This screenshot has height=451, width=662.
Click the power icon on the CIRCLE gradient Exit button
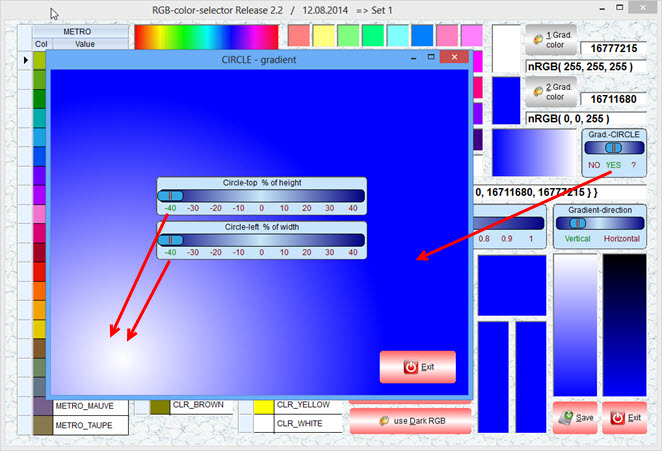(410, 367)
